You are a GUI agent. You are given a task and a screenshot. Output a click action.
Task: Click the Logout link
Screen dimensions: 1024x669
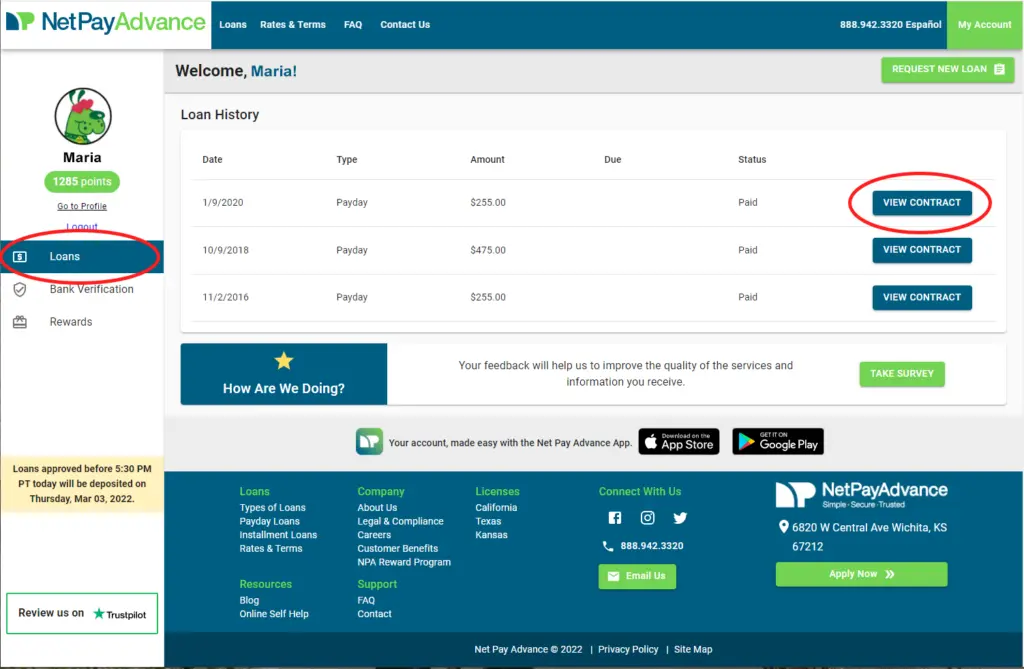pos(82,227)
